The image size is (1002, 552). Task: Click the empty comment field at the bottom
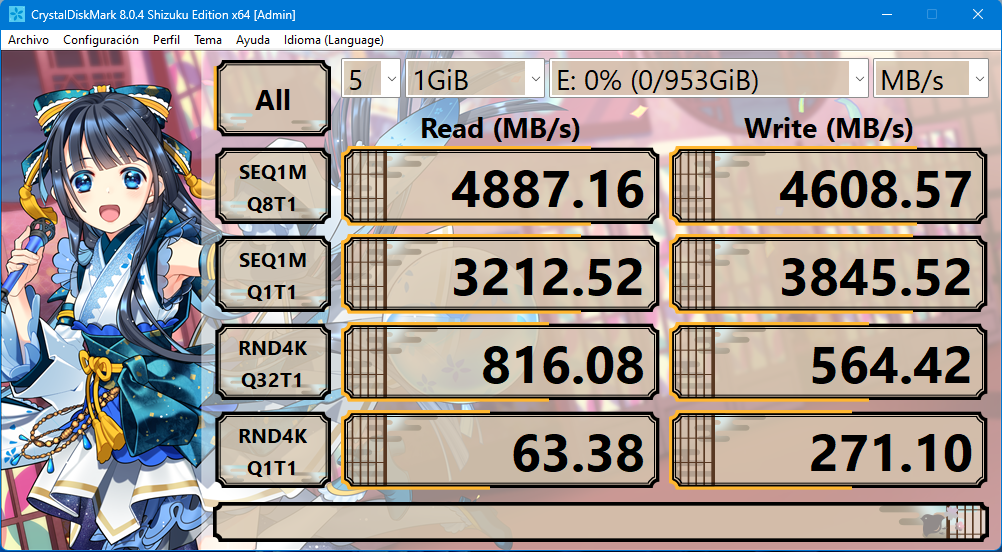(x=600, y=521)
